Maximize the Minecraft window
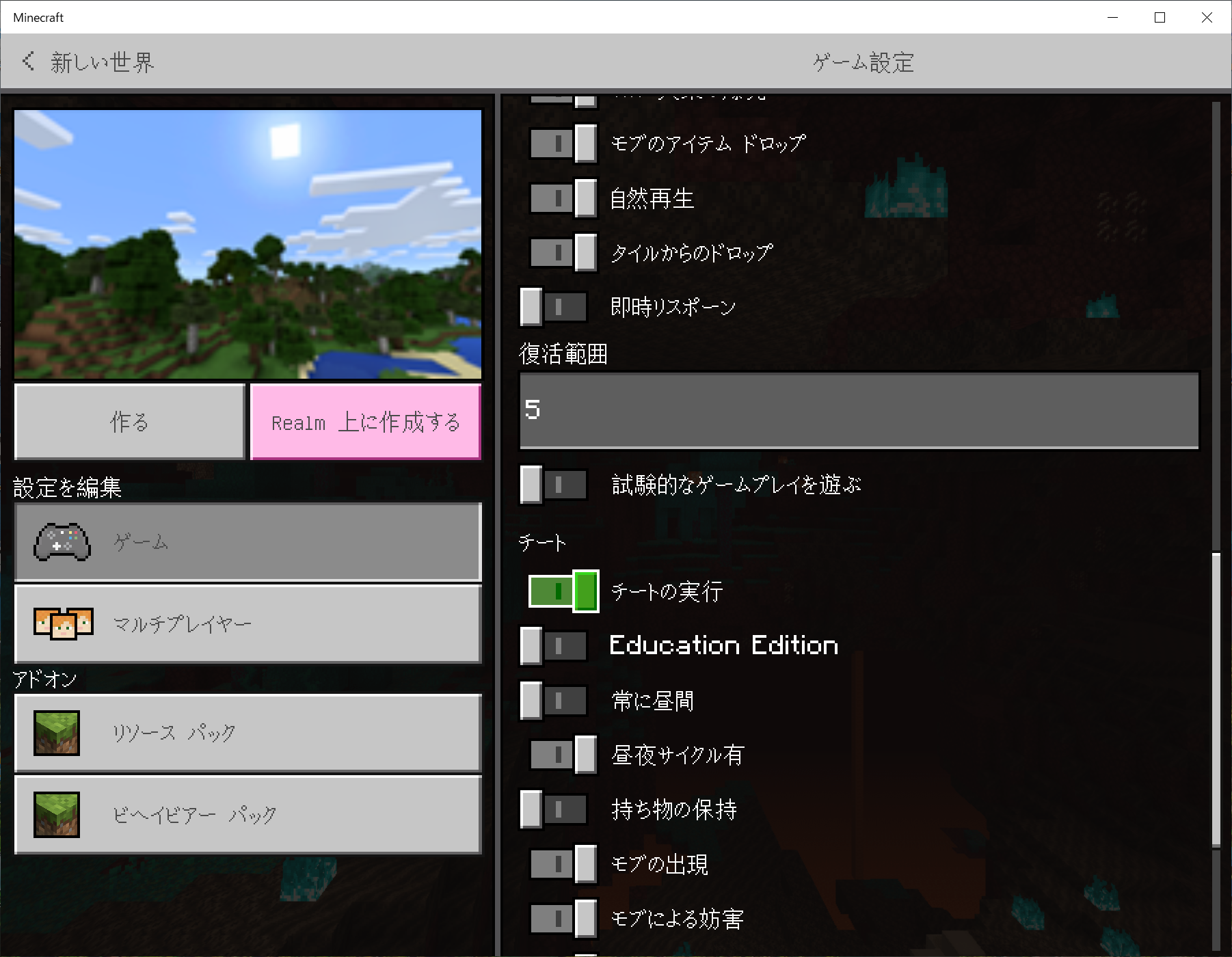The height and width of the screenshot is (957, 1232). click(x=1160, y=17)
